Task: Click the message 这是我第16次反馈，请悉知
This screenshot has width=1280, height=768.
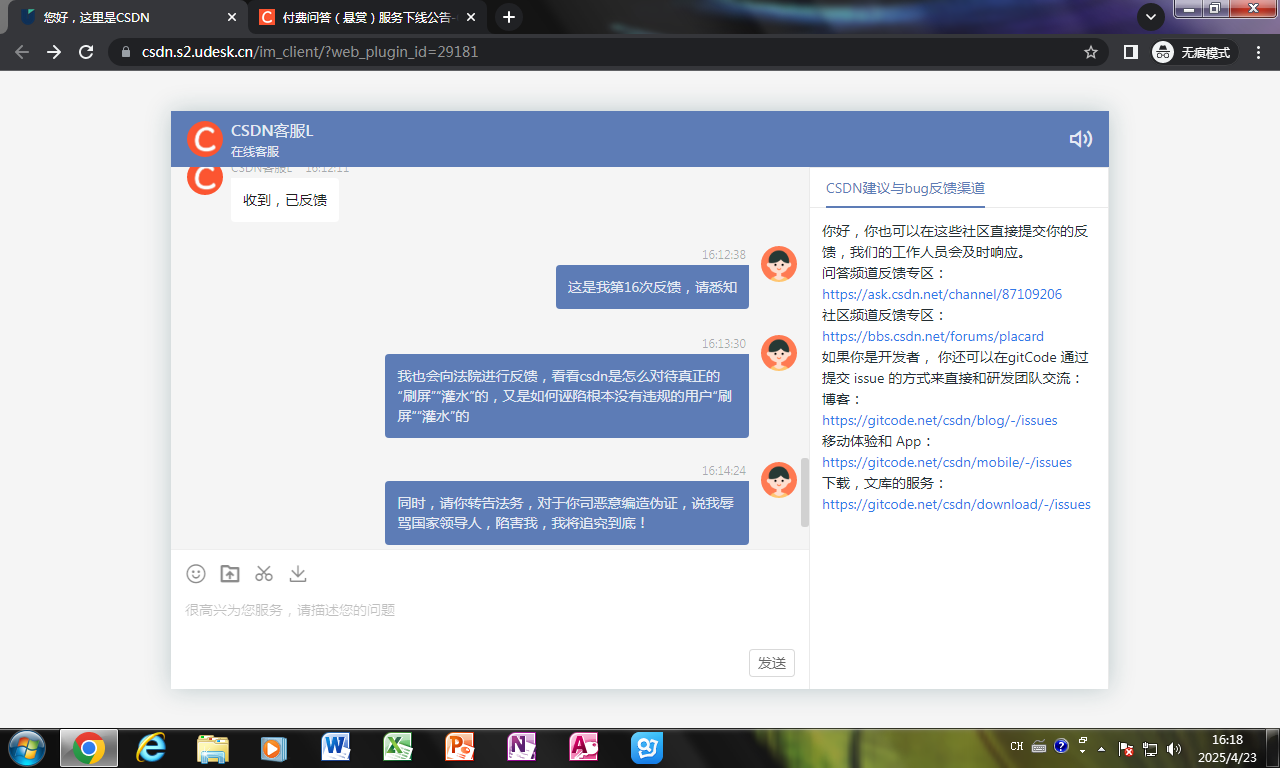Action: point(652,287)
